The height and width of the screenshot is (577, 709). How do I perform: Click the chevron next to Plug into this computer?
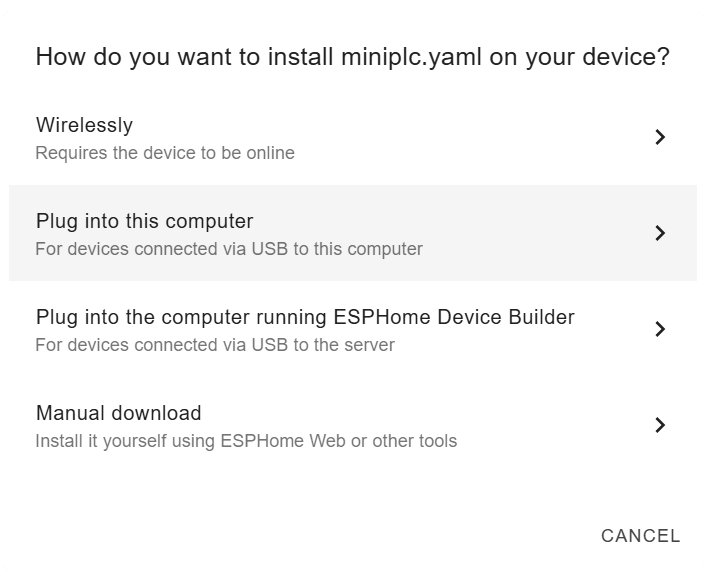pos(660,233)
